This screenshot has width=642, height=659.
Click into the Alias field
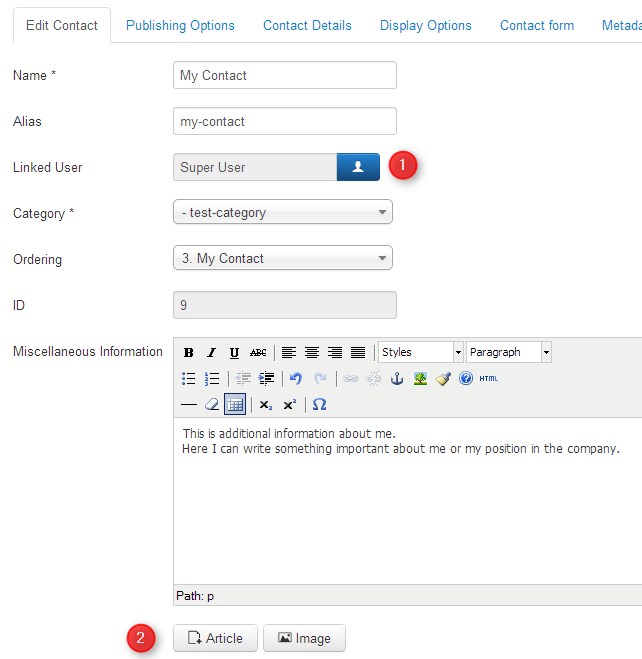coord(284,121)
